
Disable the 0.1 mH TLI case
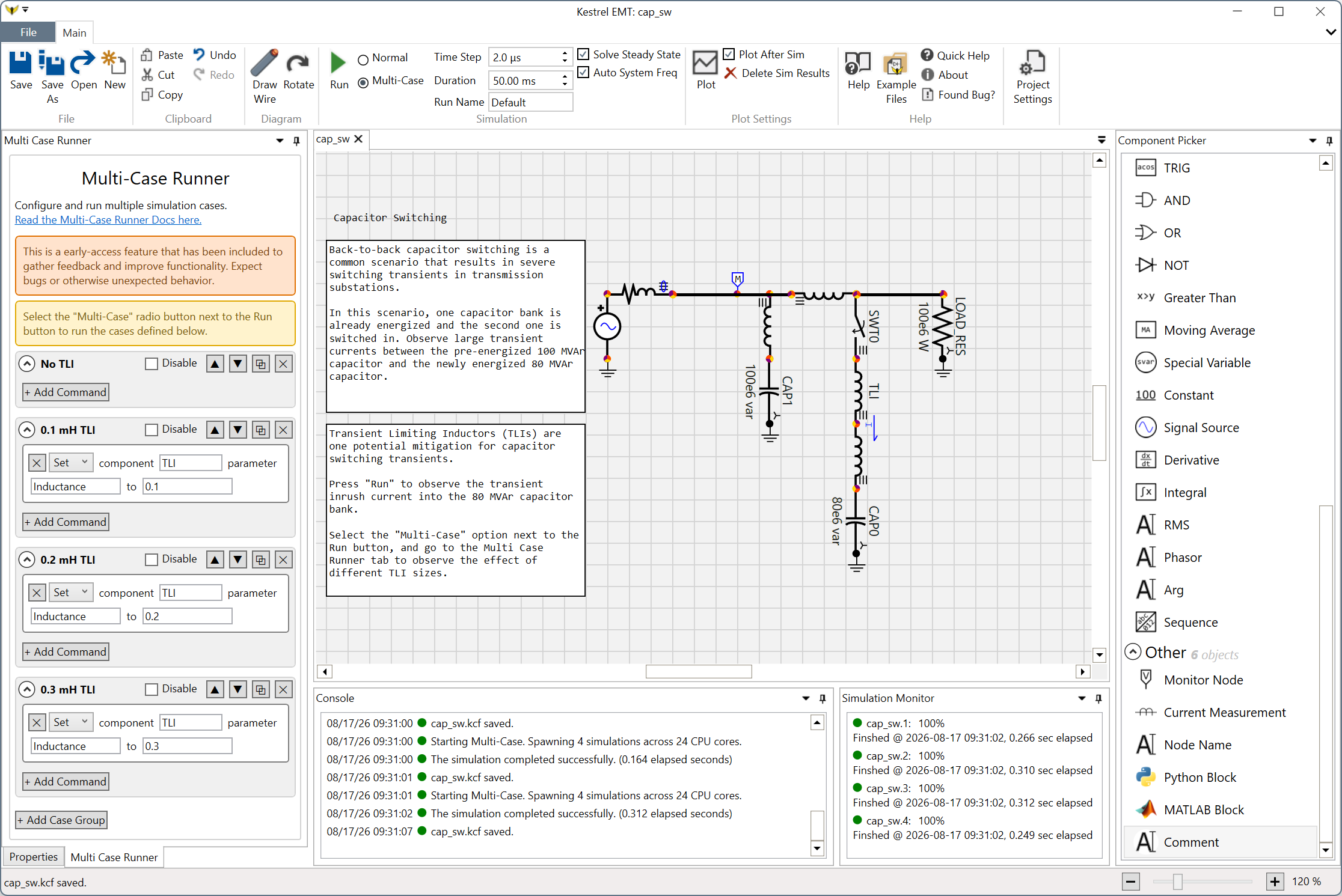pos(152,430)
